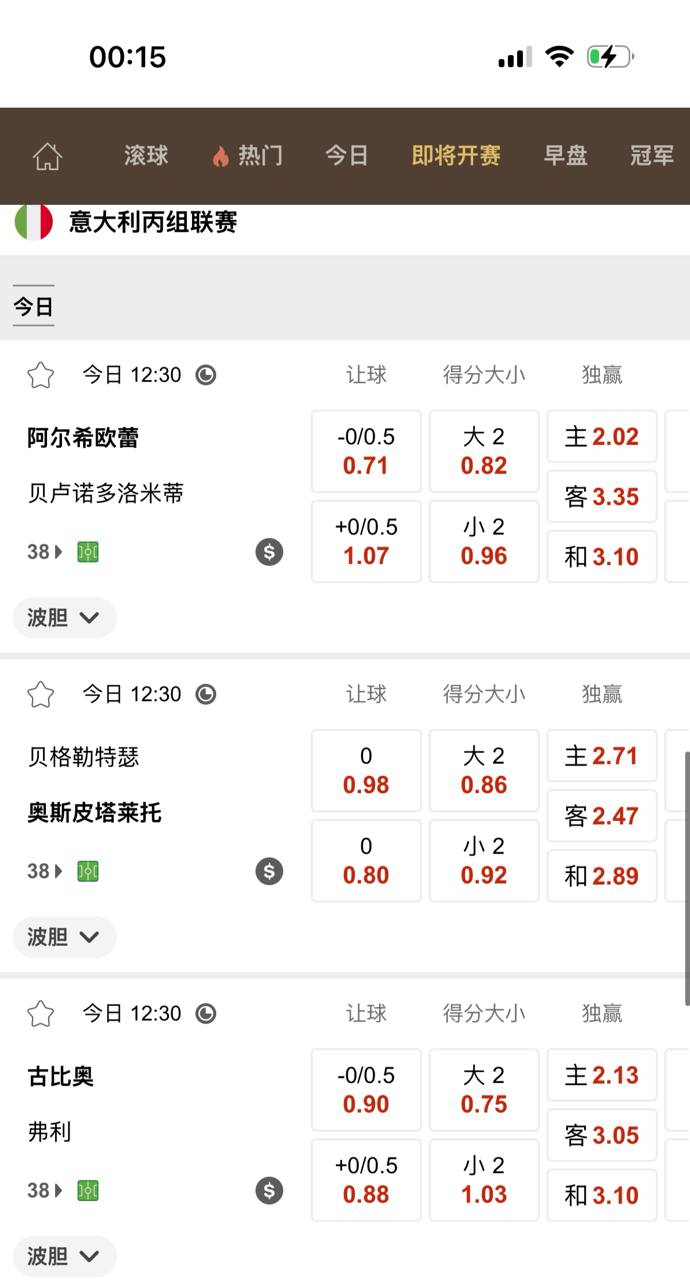The height and width of the screenshot is (1280, 690).
Task: Toggle favorite star for 古比奥 match
Action: 40,1013
